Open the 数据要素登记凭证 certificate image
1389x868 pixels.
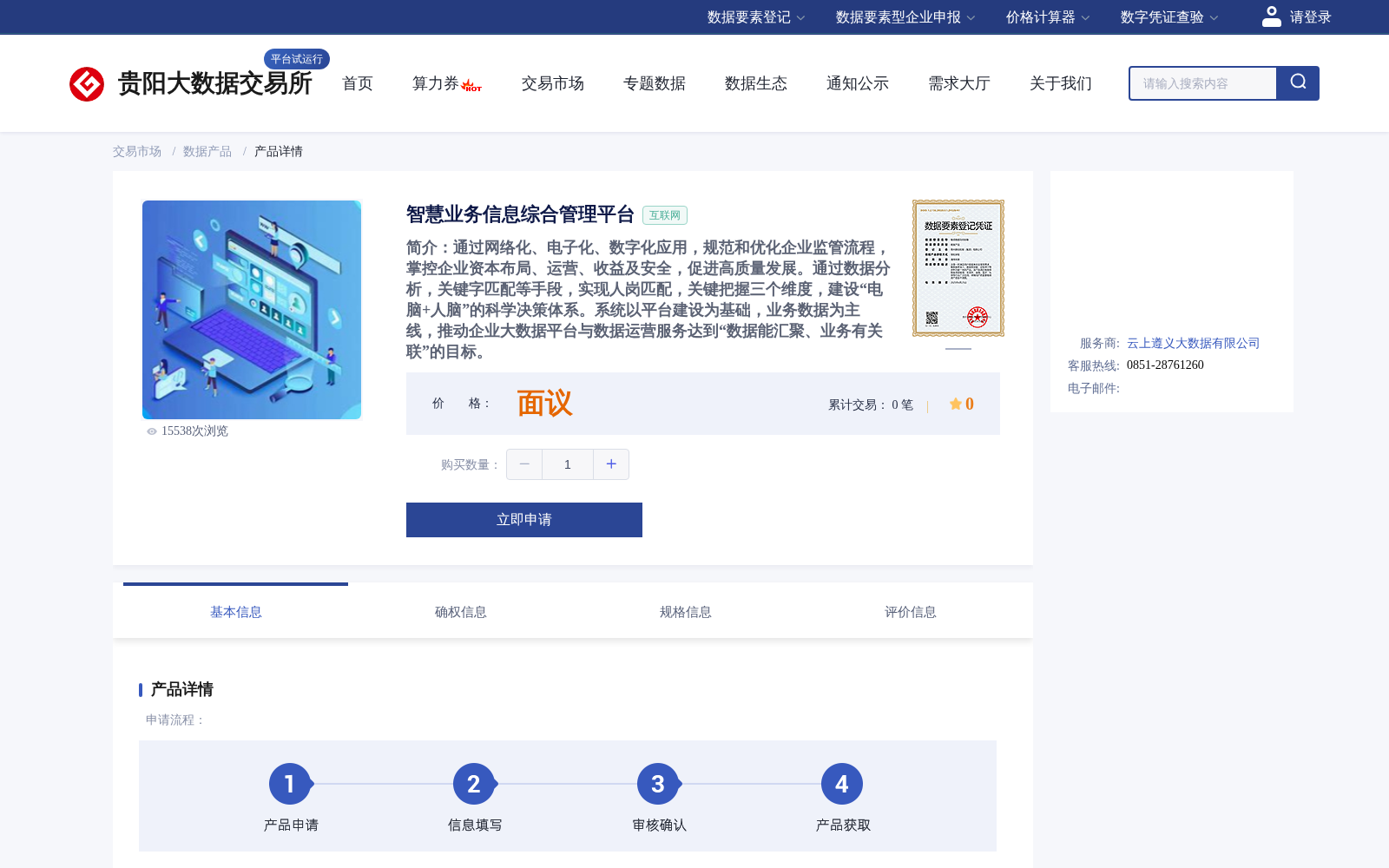click(x=958, y=268)
